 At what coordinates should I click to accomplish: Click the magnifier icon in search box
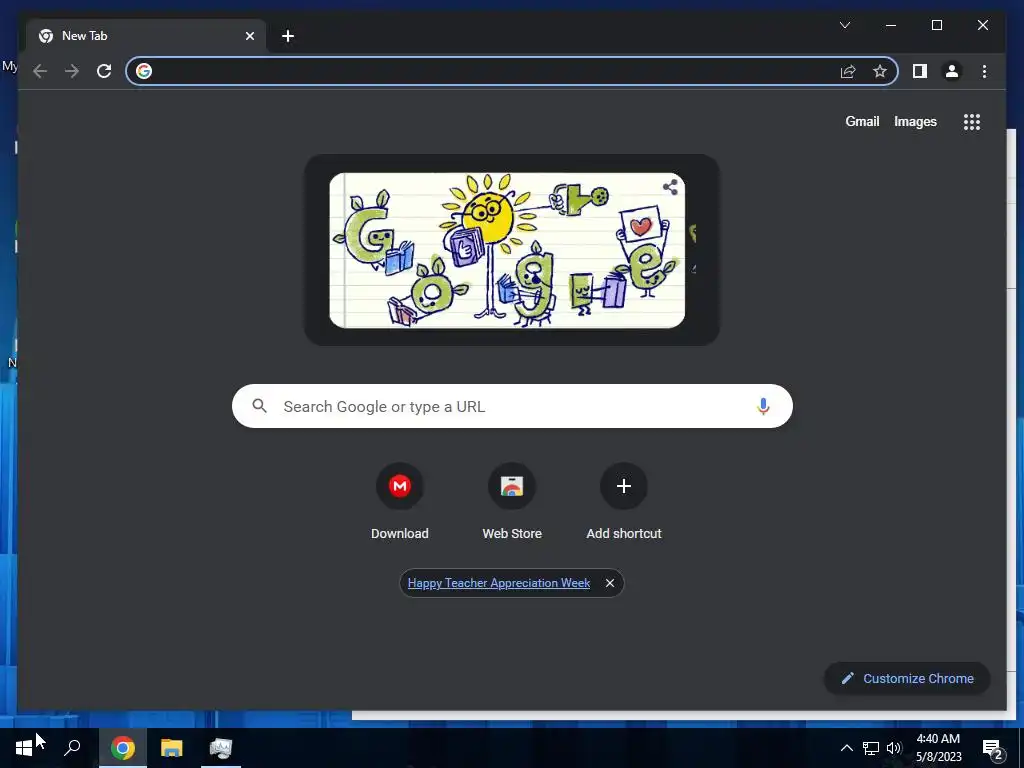(x=259, y=406)
